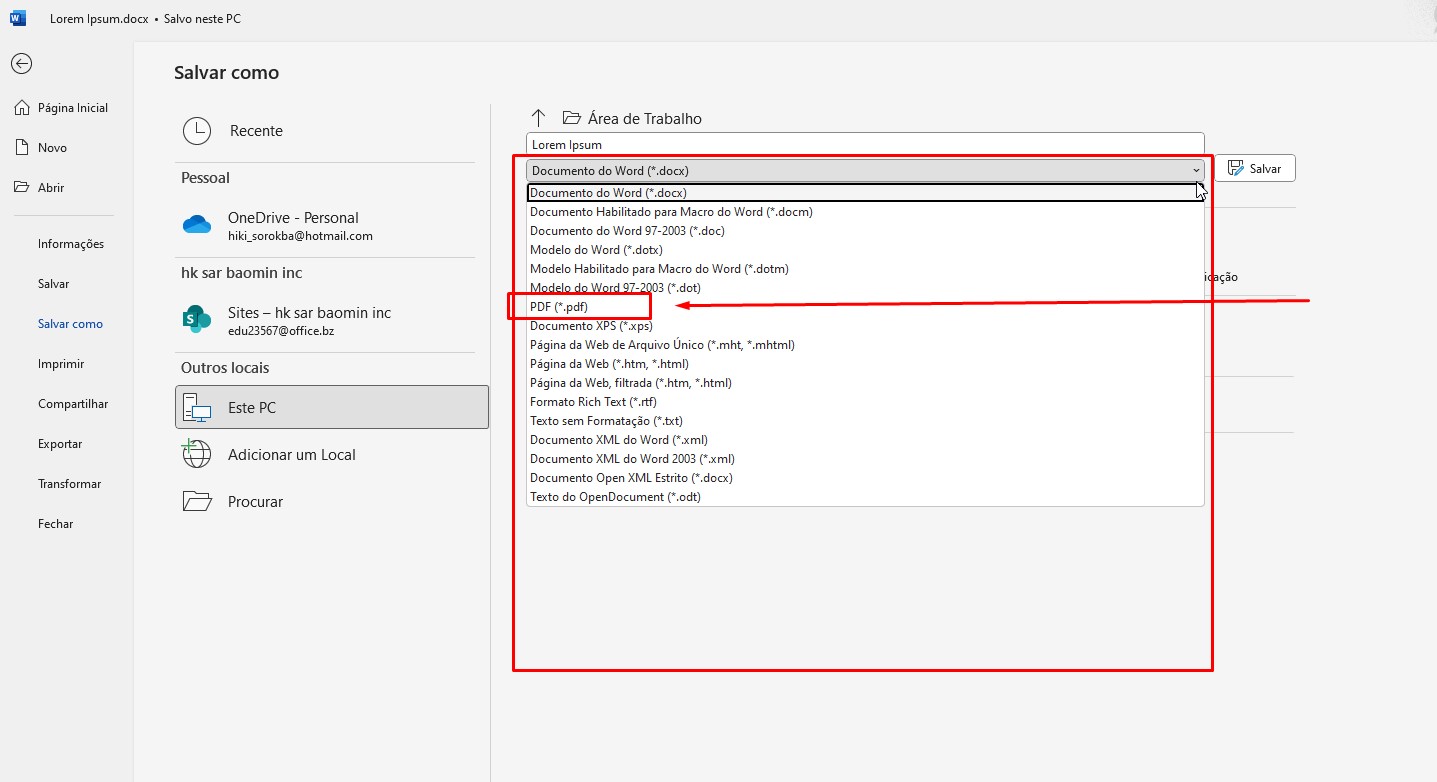1437x782 pixels.
Task: Click the file name field Lorem Ipsum
Action: [865, 145]
